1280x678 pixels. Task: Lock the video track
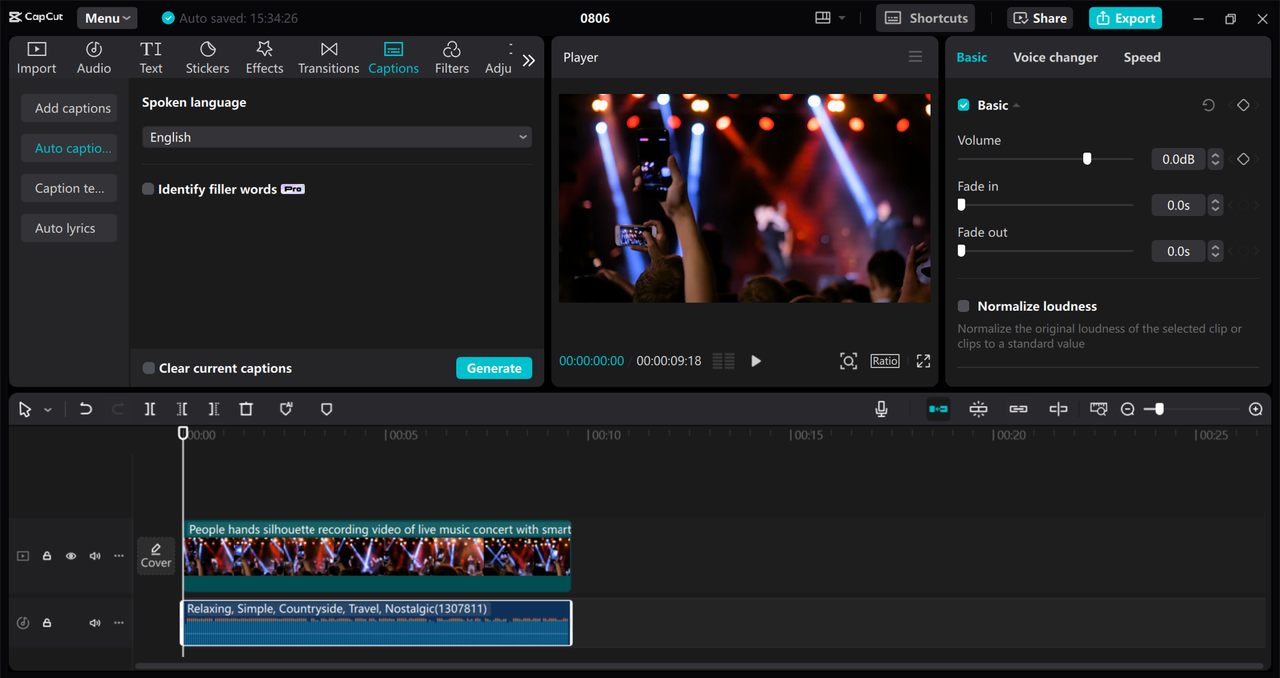pyautogui.click(x=47, y=556)
